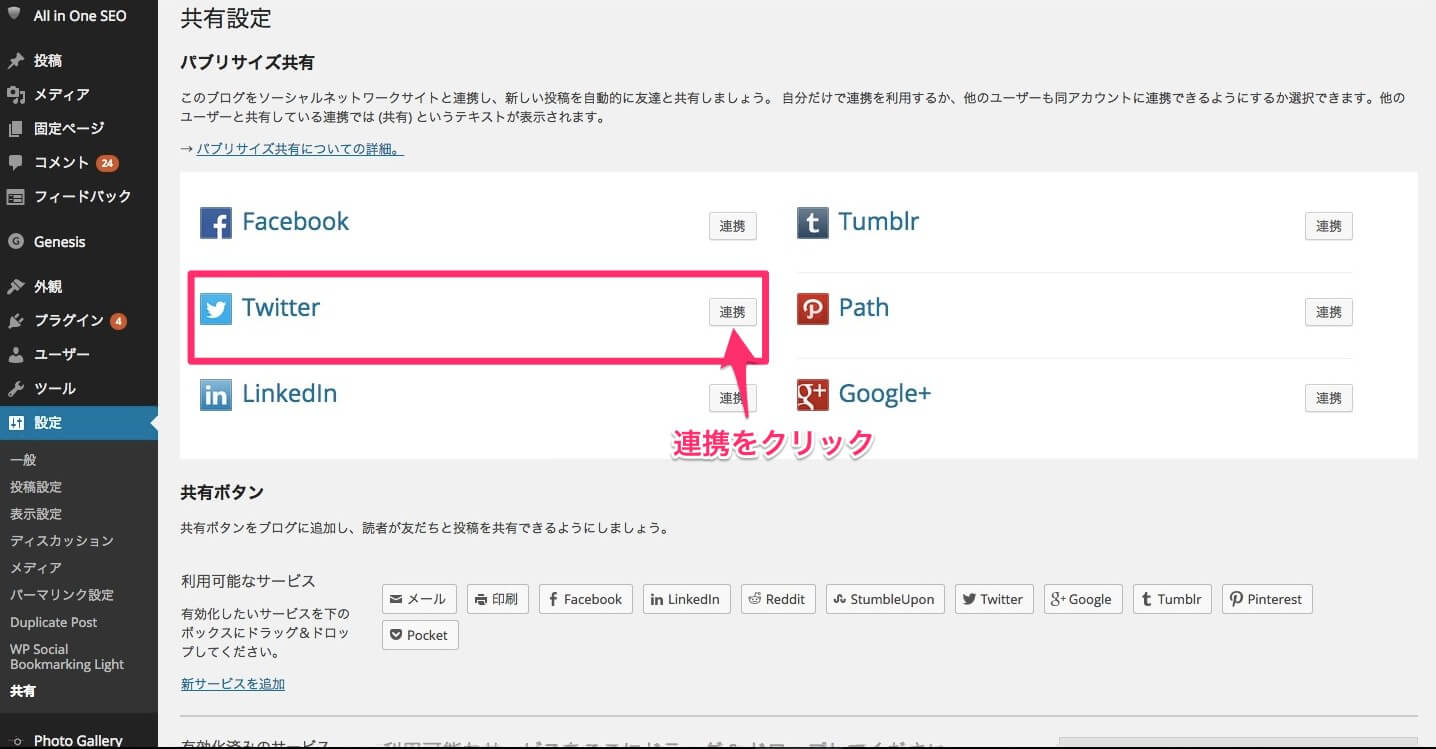Open the 投稿設定 submenu item
The height and width of the screenshot is (749, 1436).
click(x=36, y=487)
